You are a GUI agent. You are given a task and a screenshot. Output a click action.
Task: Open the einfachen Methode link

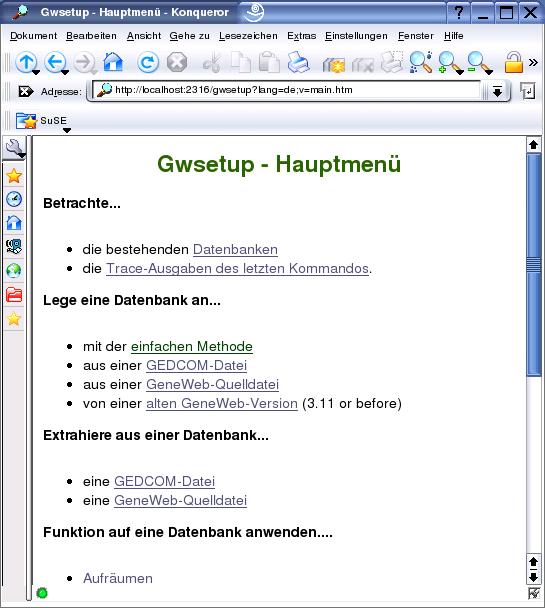coord(192,346)
